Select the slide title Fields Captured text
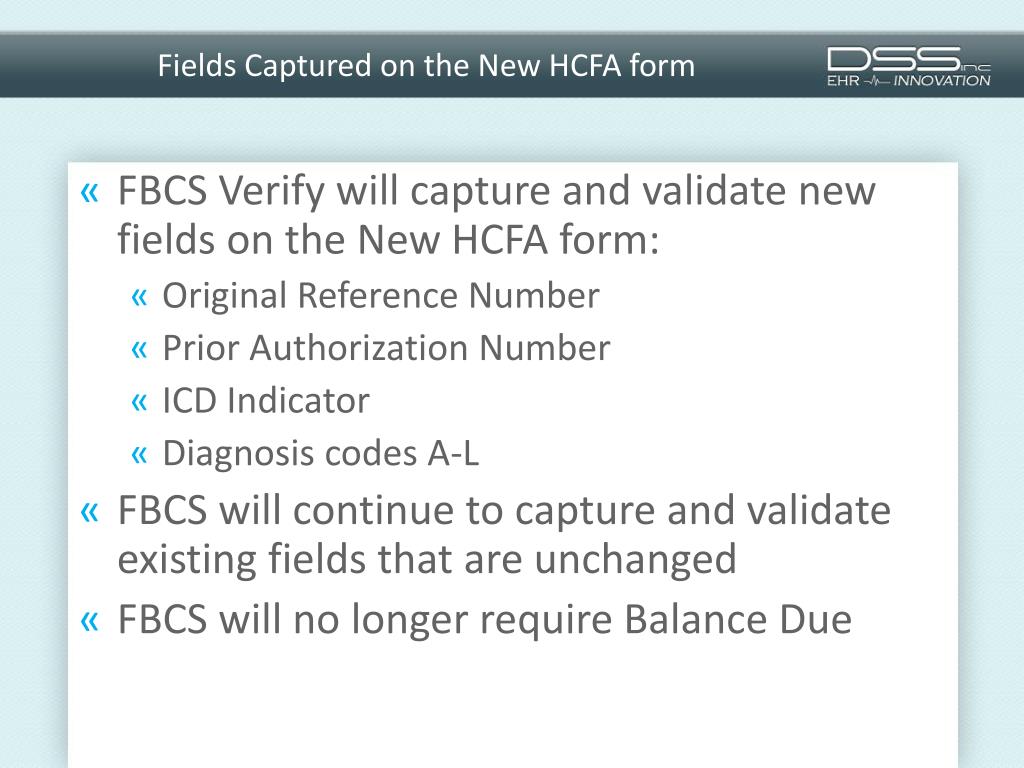1024x768 pixels. point(426,65)
